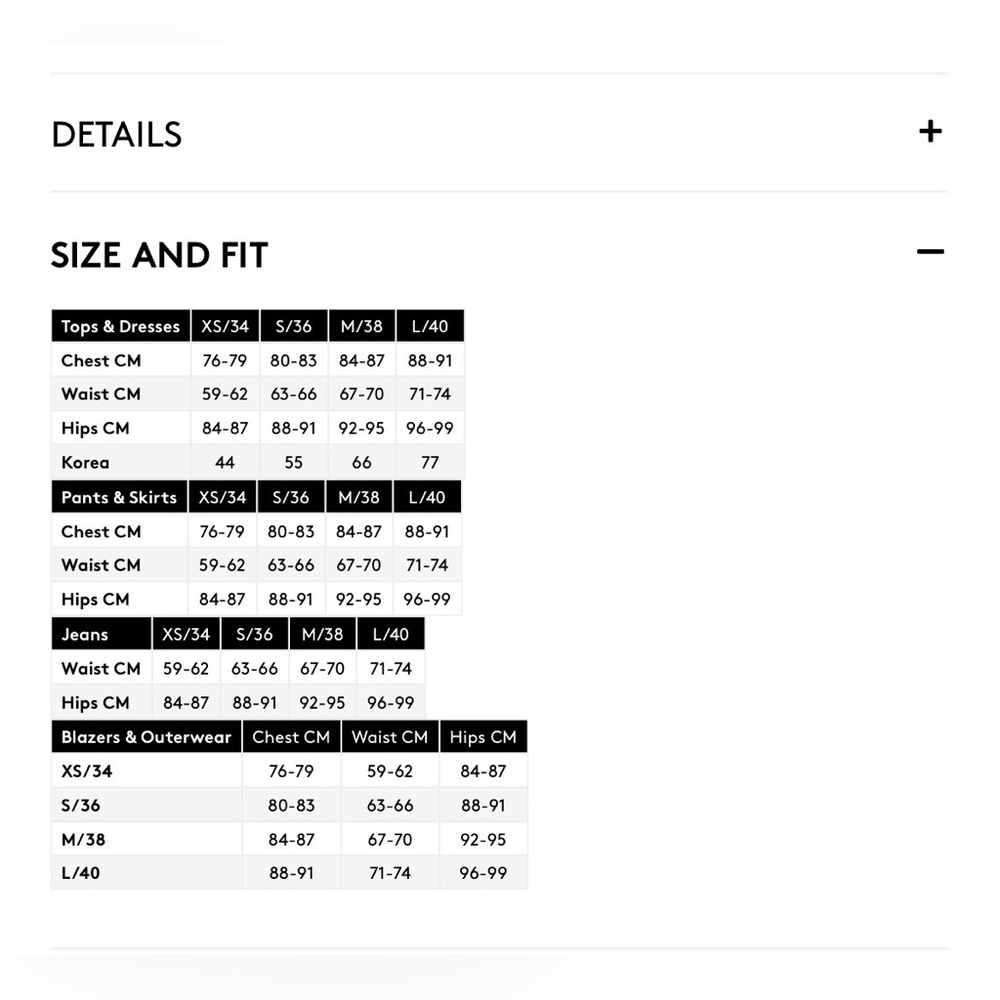Image resolution: width=1000 pixels, height=1000 pixels.
Task: Choose Korea size 77 cell
Action: [x=430, y=463]
